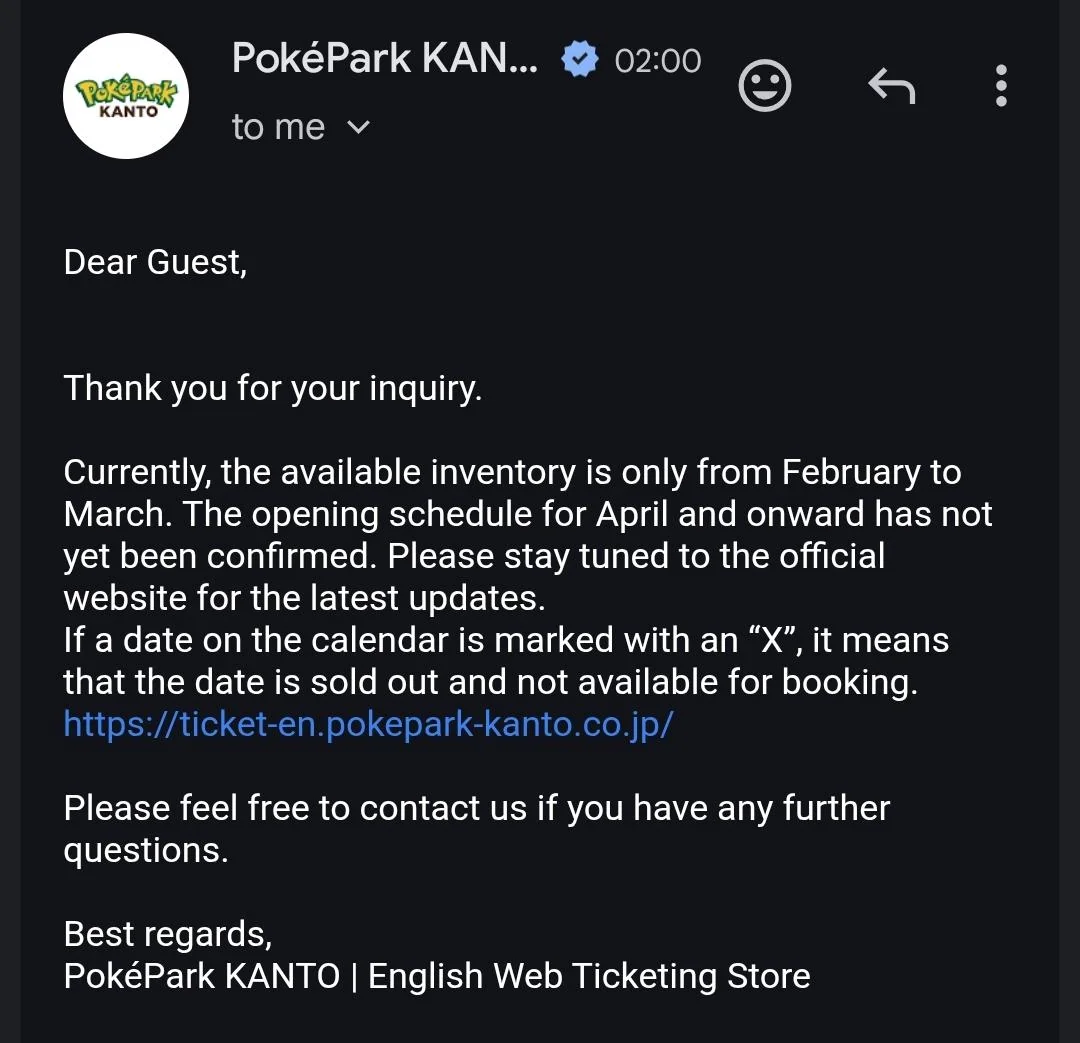Viewport: 1080px width, 1043px height.
Task: Expand recipient details chevron beside "to me"
Action: click(358, 128)
